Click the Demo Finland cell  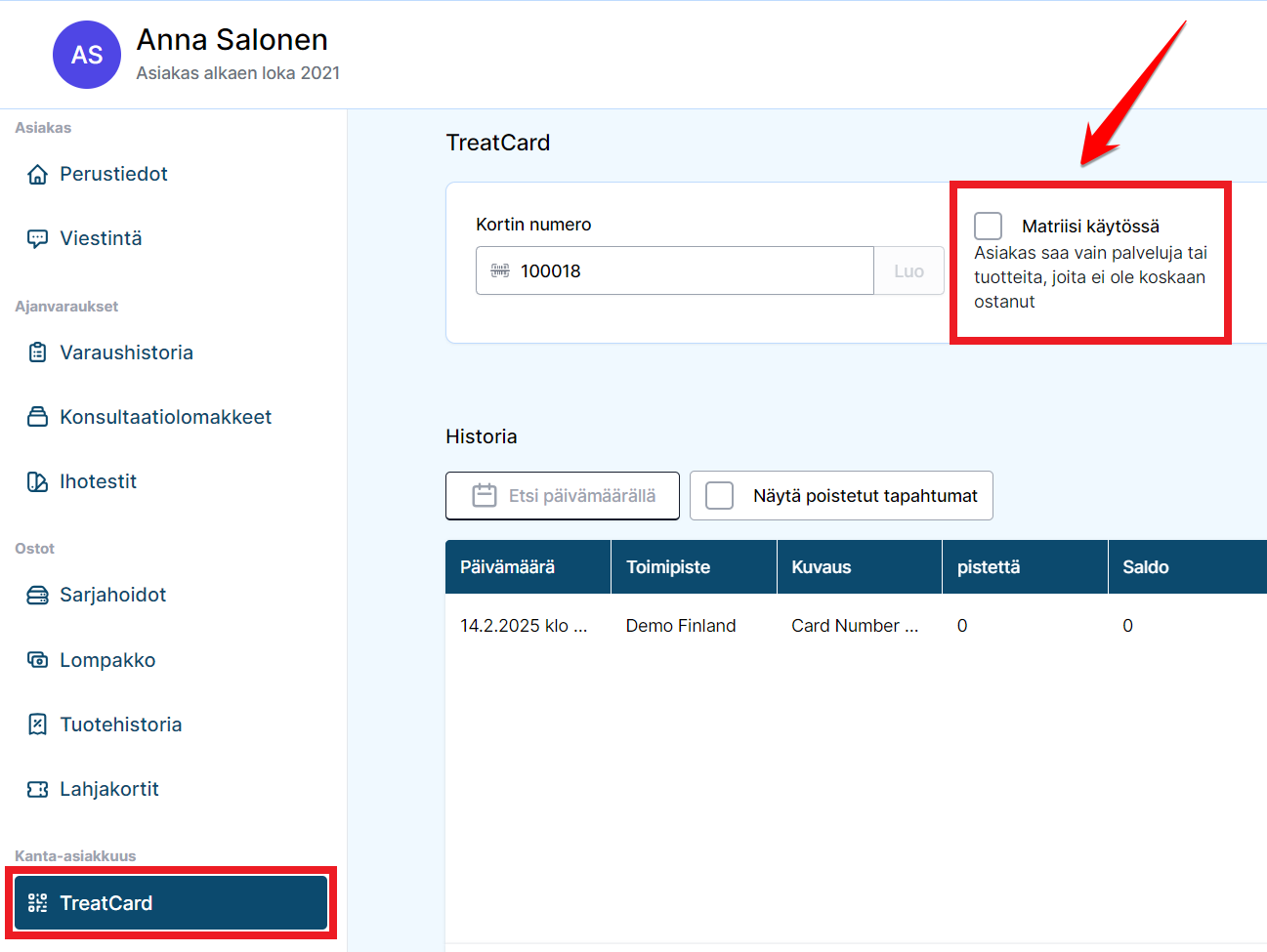click(x=681, y=626)
